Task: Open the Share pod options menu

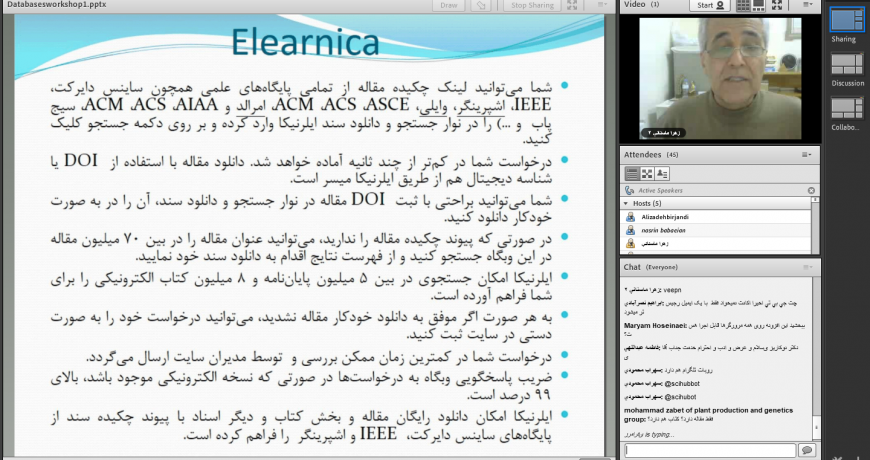Action: tap(602, 5)
